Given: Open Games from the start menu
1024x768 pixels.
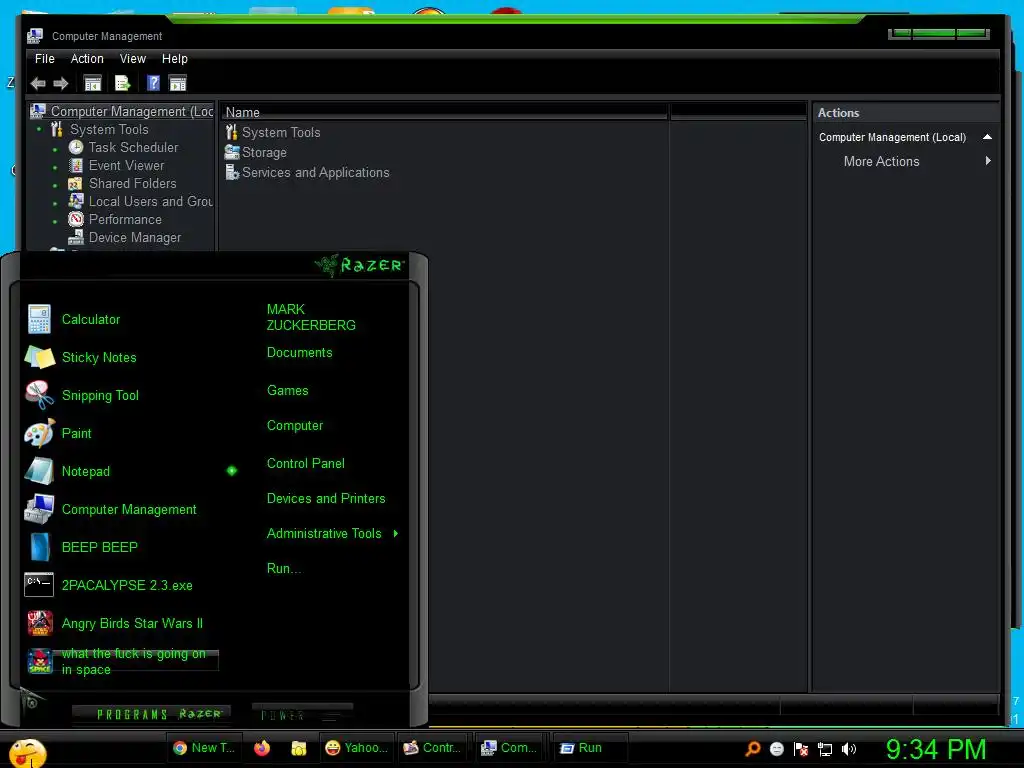Looking at the screenshot, I should pyautogui.click(x=287, y=391).
